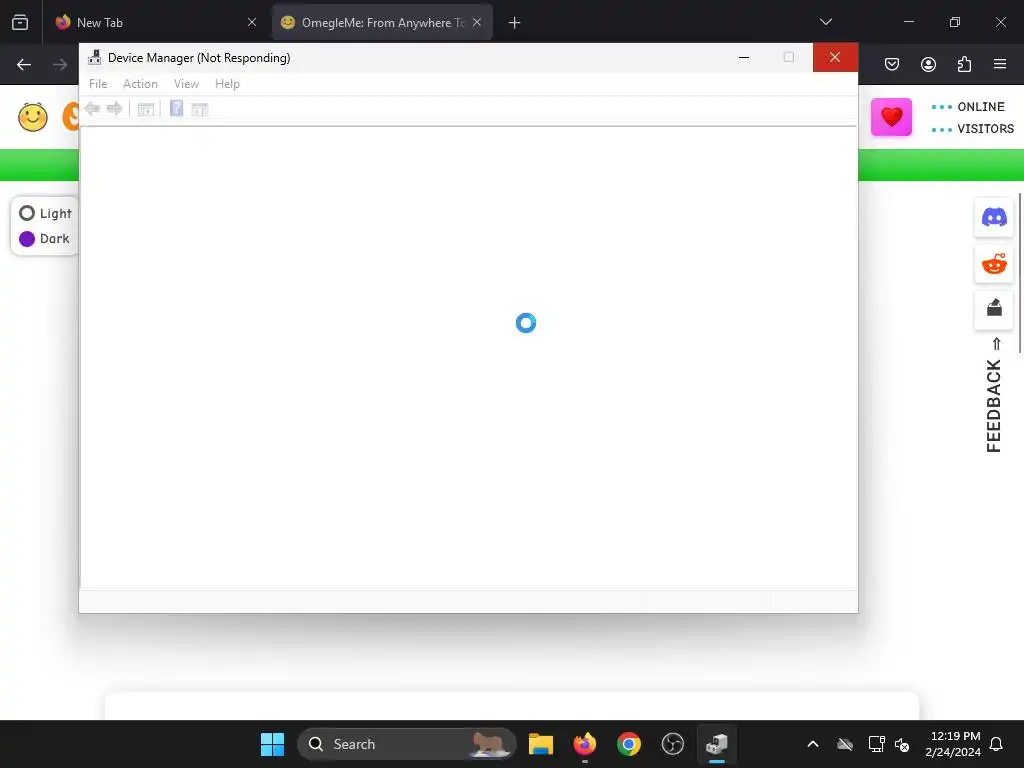Viewport: 1024px width, 768px height.
Task: Select the Dark theme radio option
Action: [x=44, y=239]
